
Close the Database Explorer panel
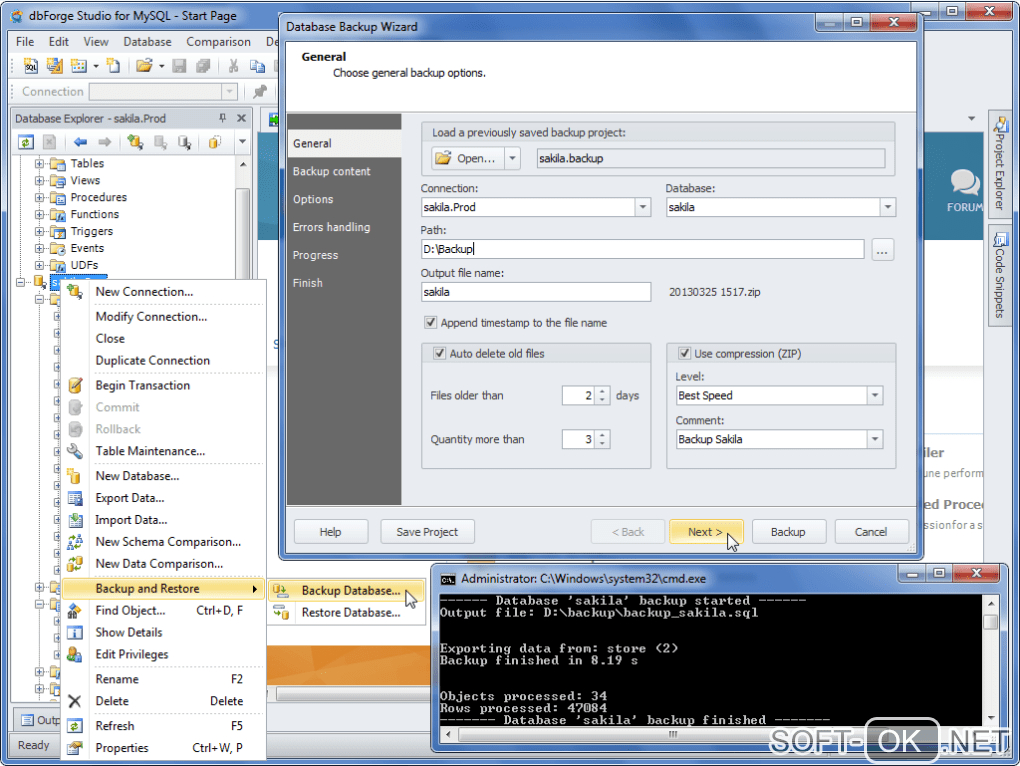click(241, 118)
